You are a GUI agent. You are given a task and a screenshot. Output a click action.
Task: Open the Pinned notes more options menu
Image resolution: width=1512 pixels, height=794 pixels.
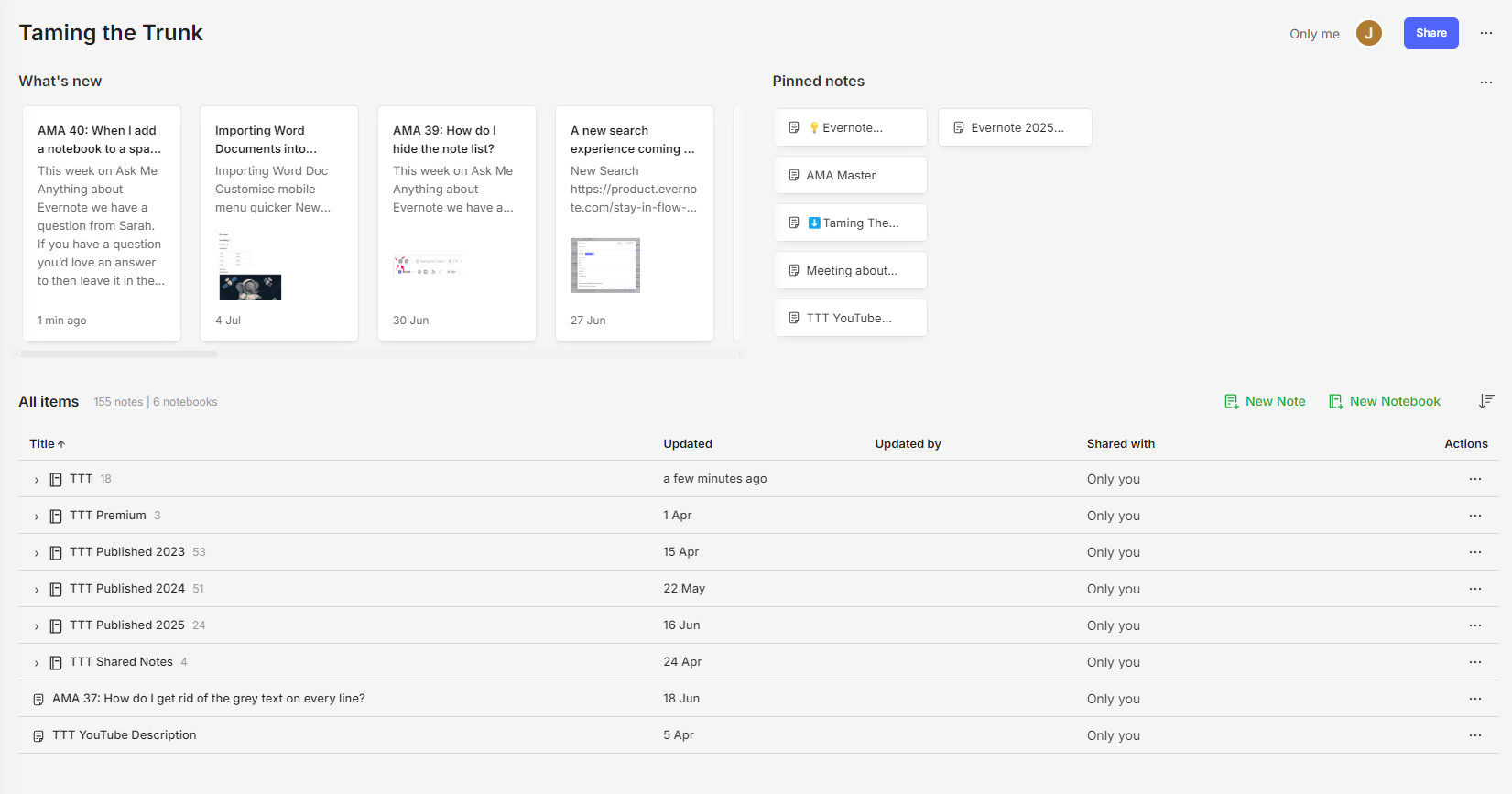[x=1485, y=82]
